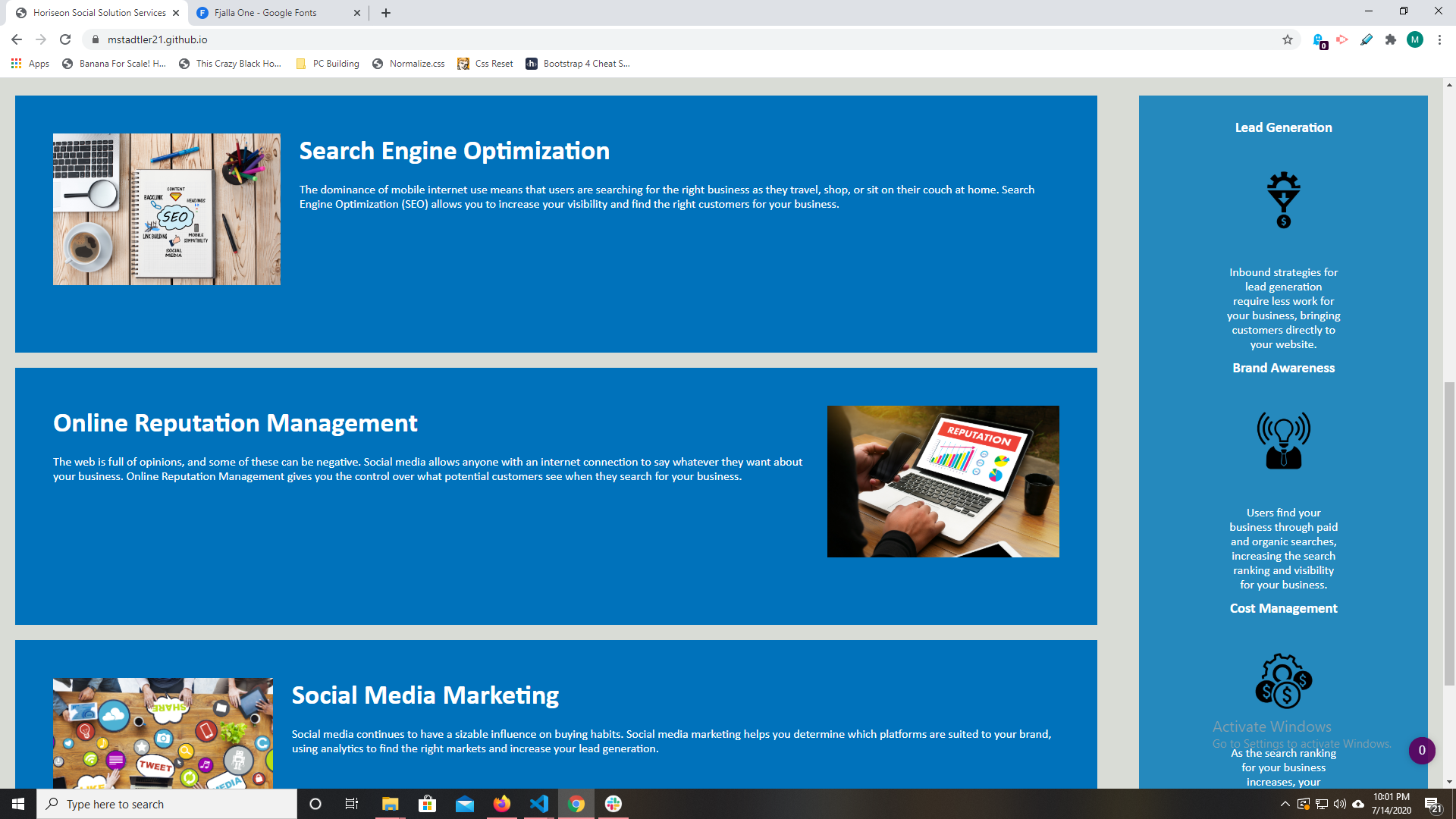The width and height of the screenshot is (1456, 819).
Task: Click the Reputation laptop image thumbnail
Action: [943, 481]
